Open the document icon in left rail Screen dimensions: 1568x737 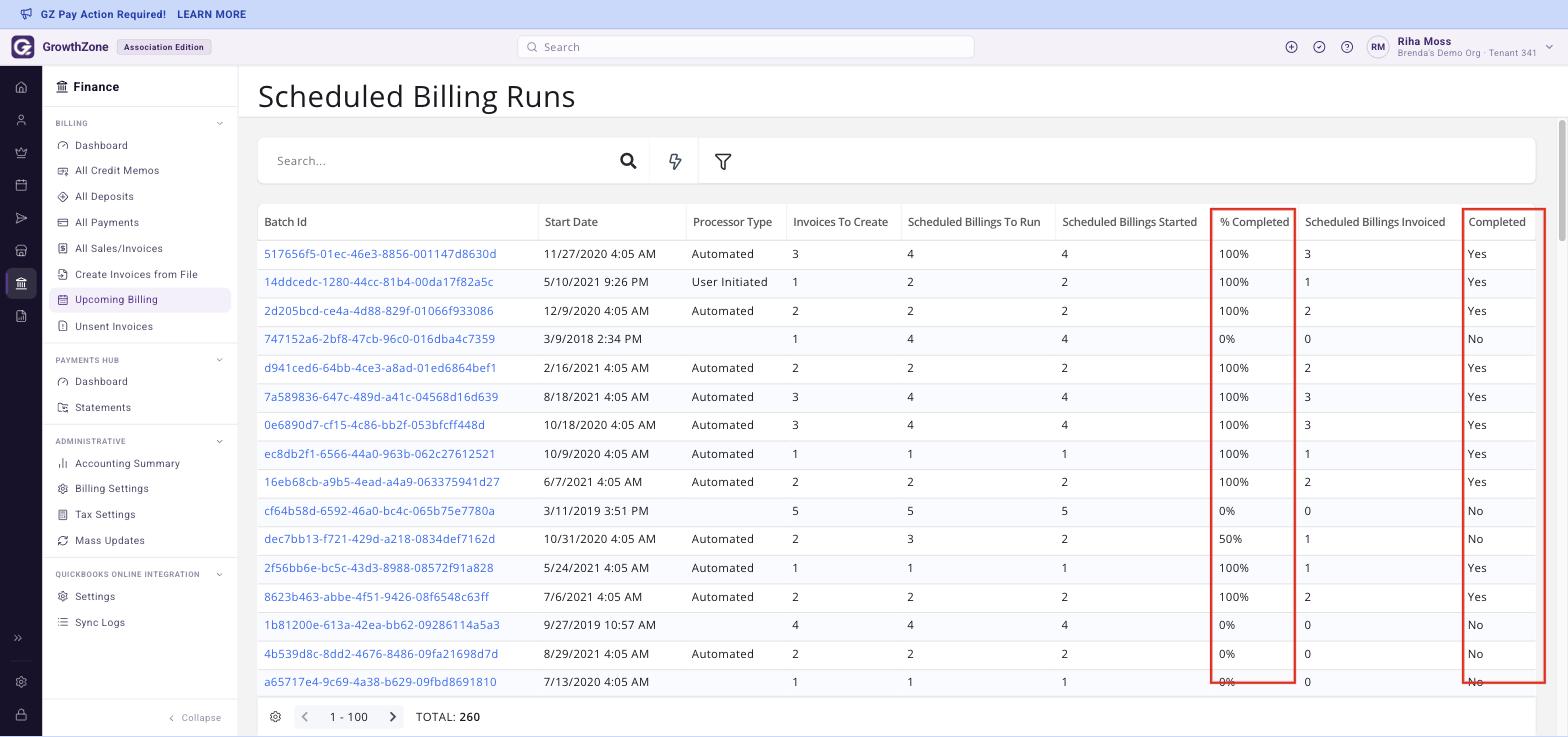(21, 316)
